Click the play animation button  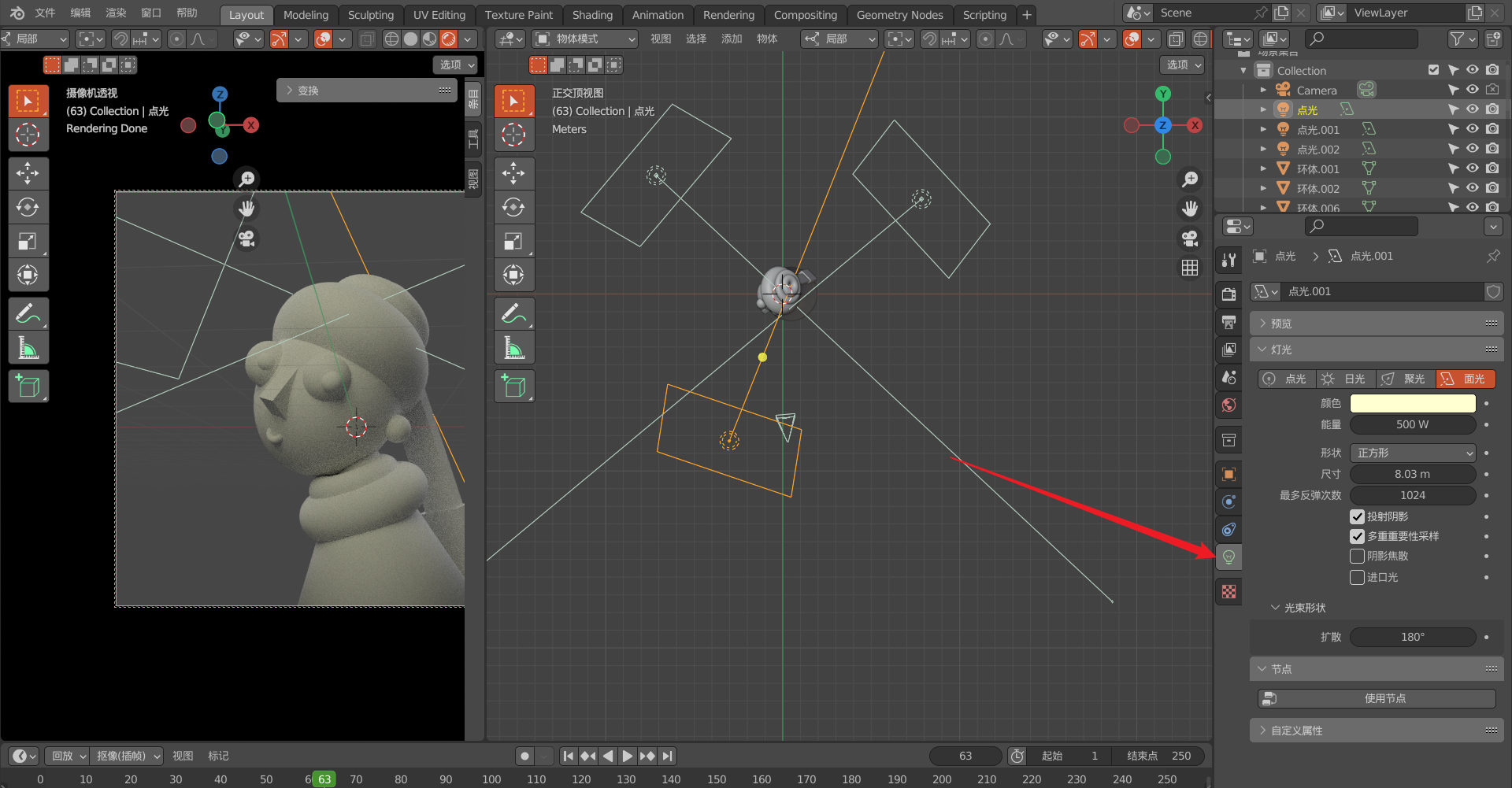(x=627, y=756)
